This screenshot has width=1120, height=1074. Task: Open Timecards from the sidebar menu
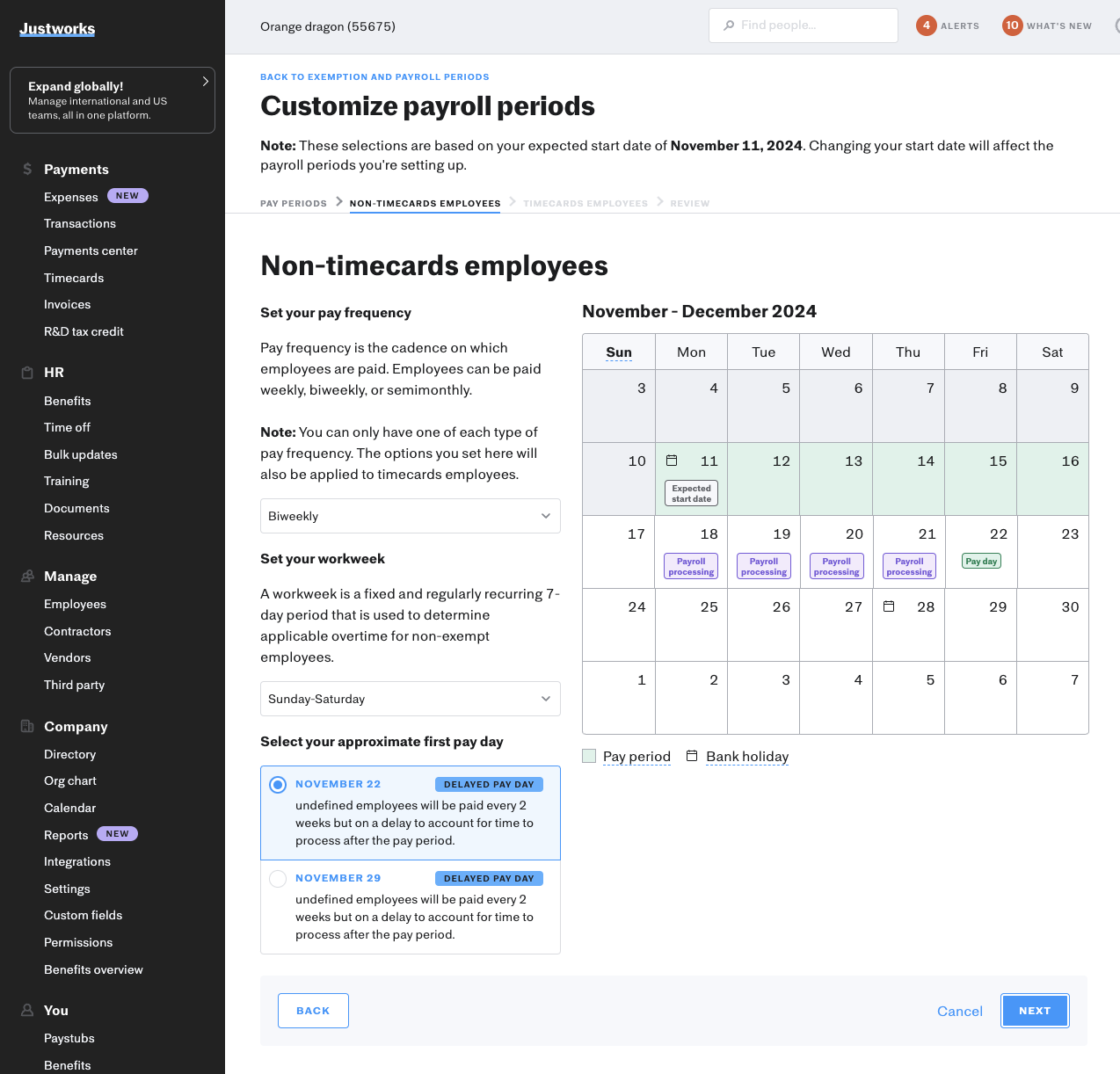click(x=74, y=278)
